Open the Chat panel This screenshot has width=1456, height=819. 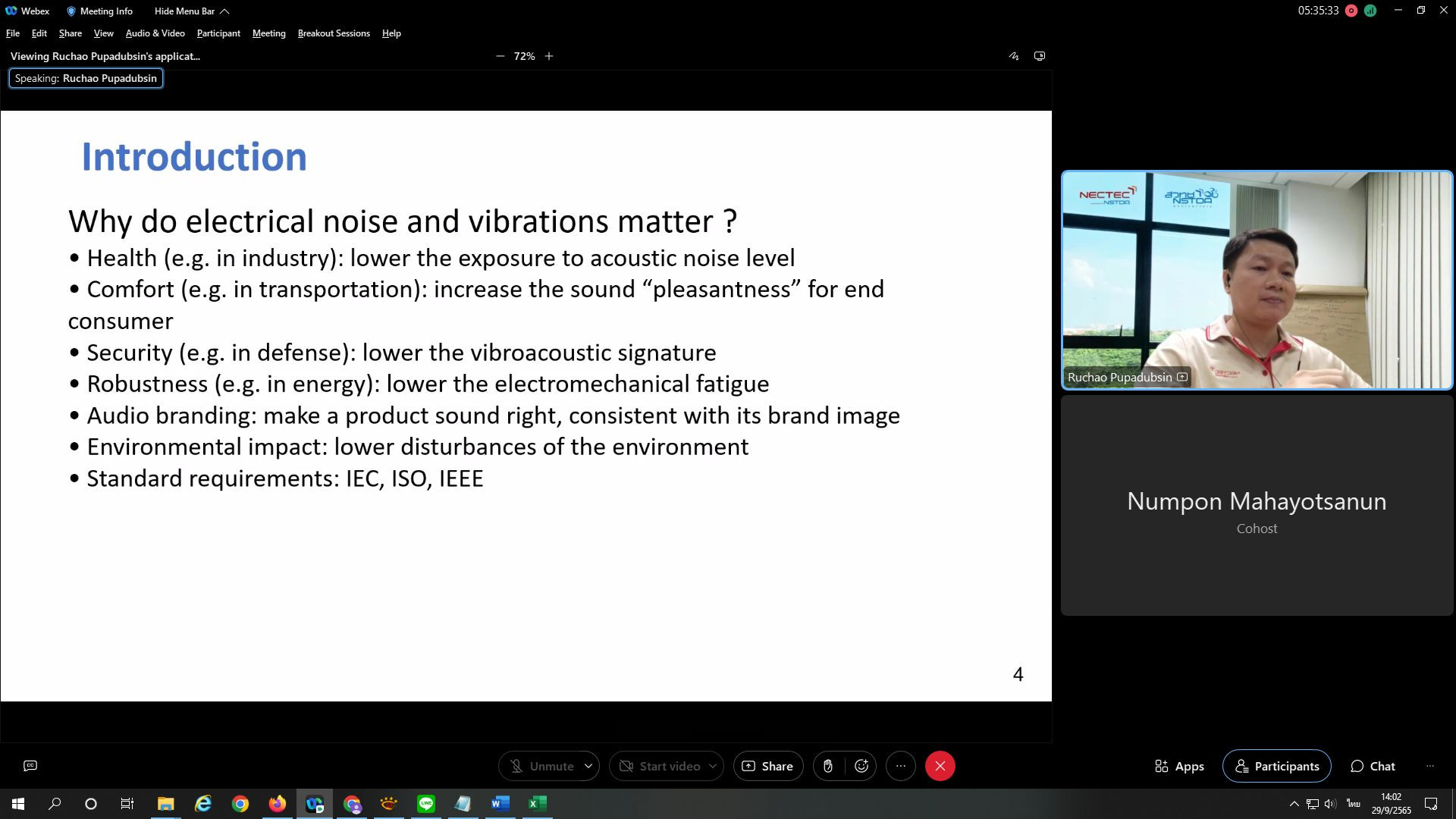tap(1373, 766)
